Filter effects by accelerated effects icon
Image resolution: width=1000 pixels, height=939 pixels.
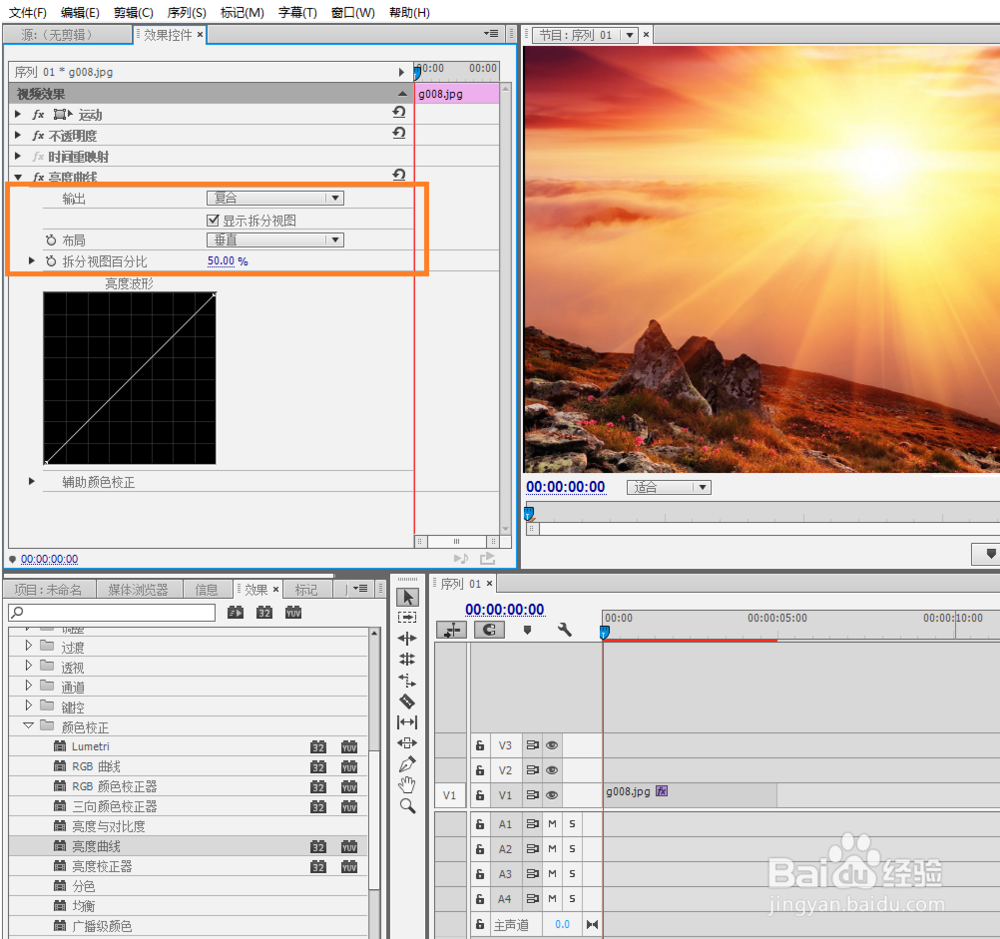click(x=235, y=613)
